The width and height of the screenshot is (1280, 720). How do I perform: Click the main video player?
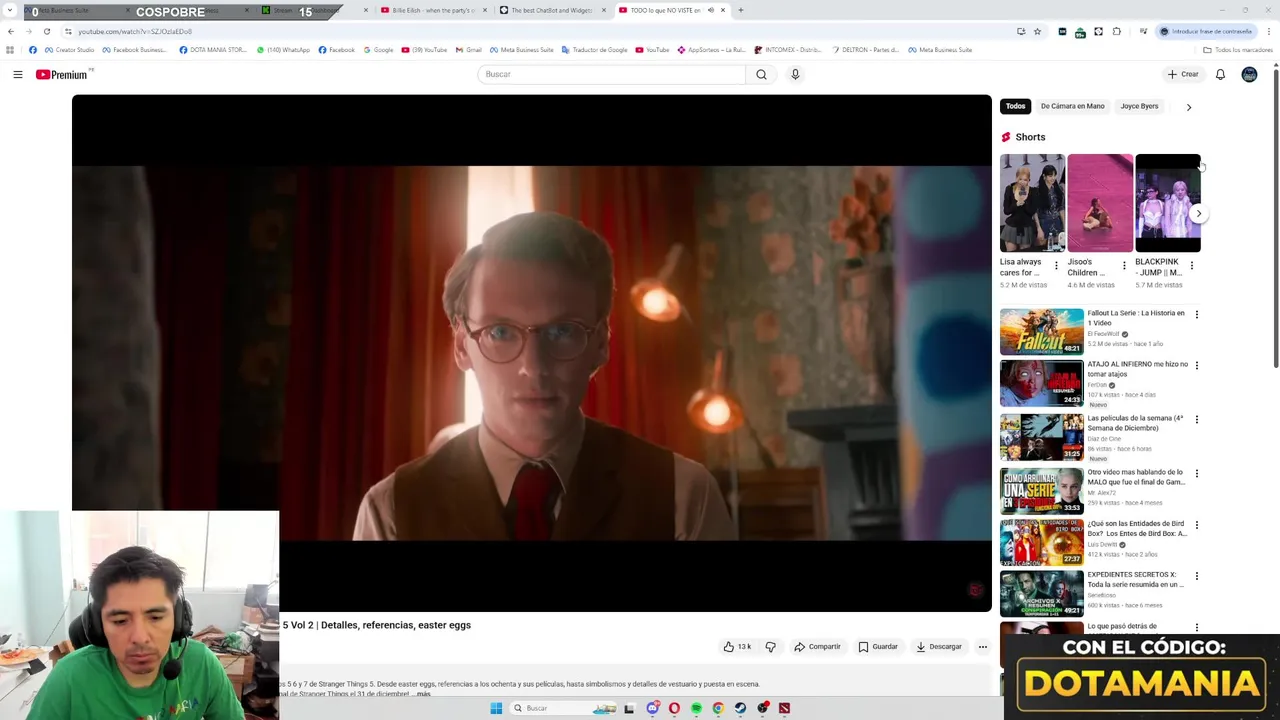(532, 353)
